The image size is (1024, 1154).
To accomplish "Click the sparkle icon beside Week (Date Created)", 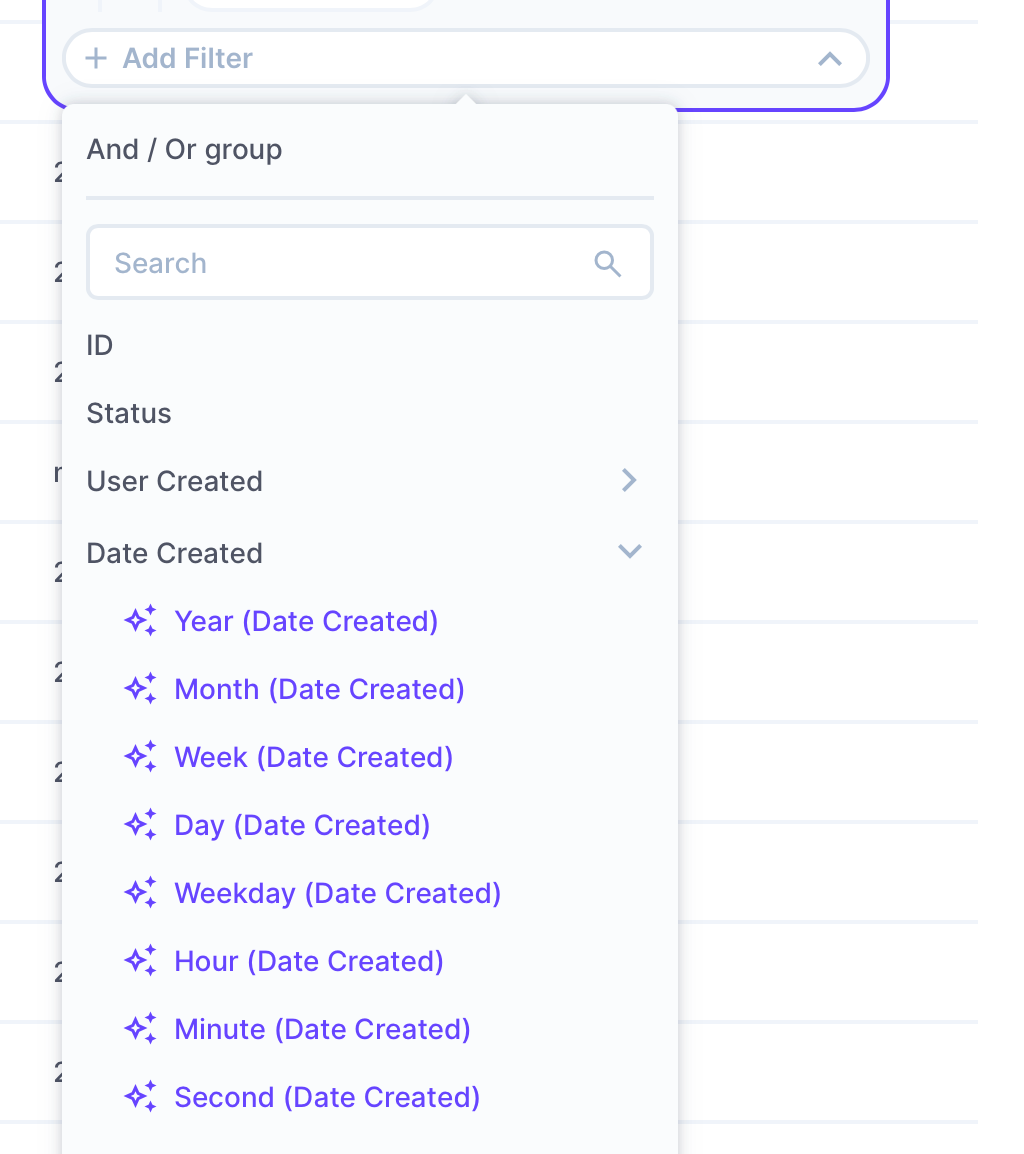I will [x=140, y=757].
